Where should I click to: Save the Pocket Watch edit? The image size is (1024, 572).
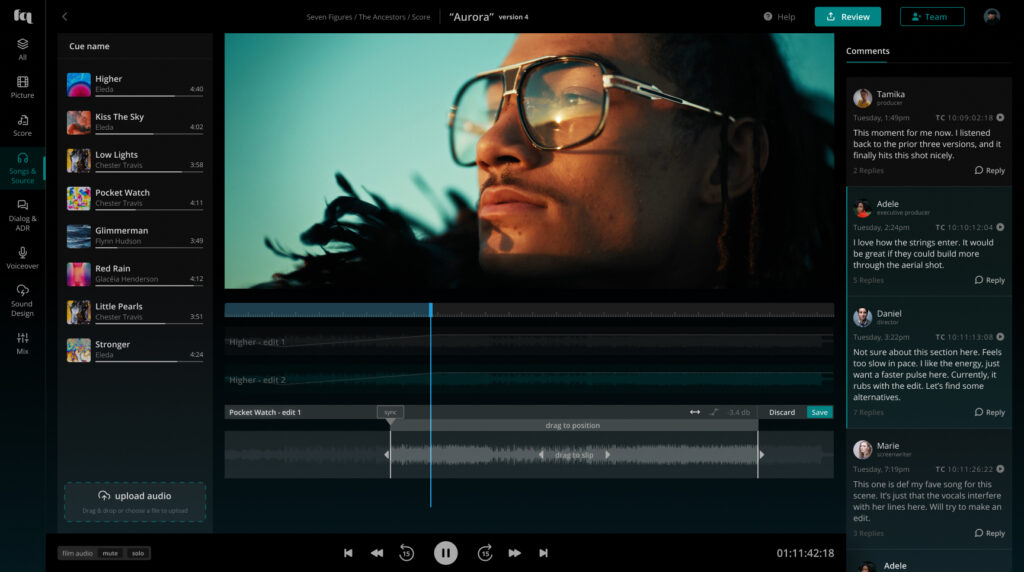[819, 412]
